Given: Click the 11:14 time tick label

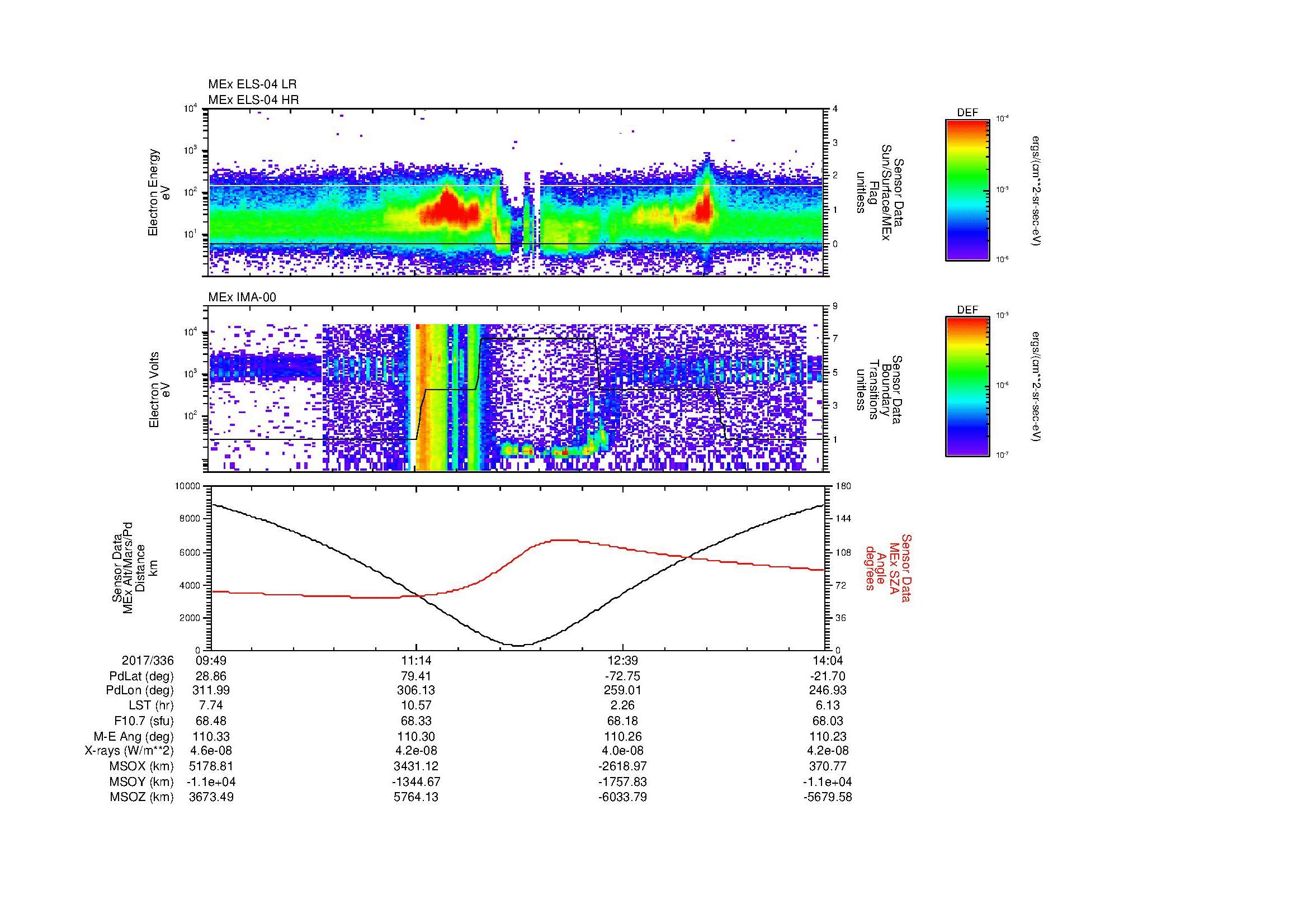Looking at the screenshot, I should (417, 660).
